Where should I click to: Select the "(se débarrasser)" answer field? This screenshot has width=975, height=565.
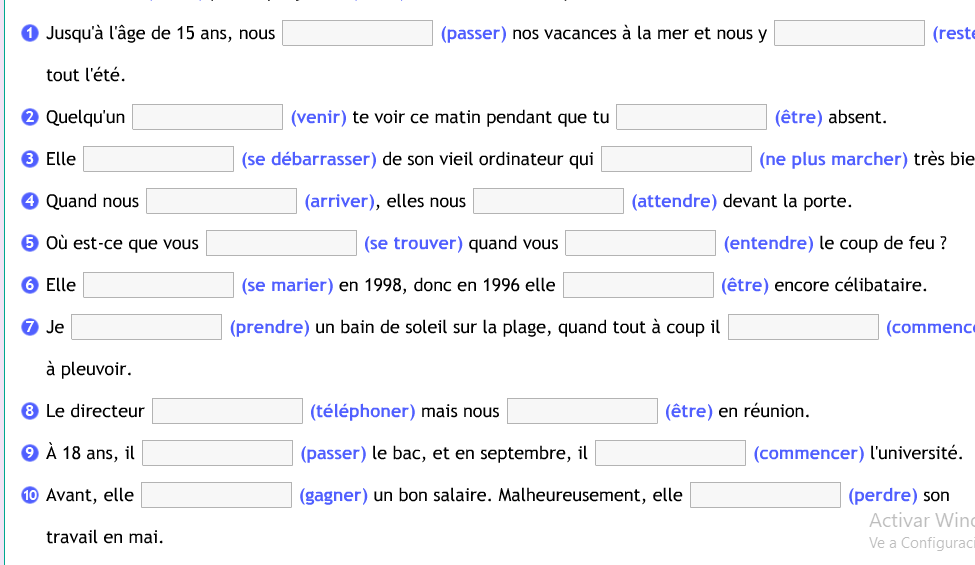tap(158, 159)
